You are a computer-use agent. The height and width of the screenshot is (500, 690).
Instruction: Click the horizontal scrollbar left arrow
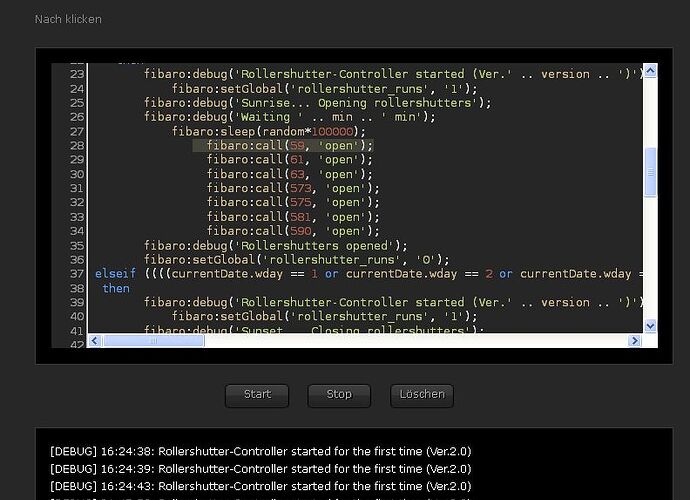point(96,341)
